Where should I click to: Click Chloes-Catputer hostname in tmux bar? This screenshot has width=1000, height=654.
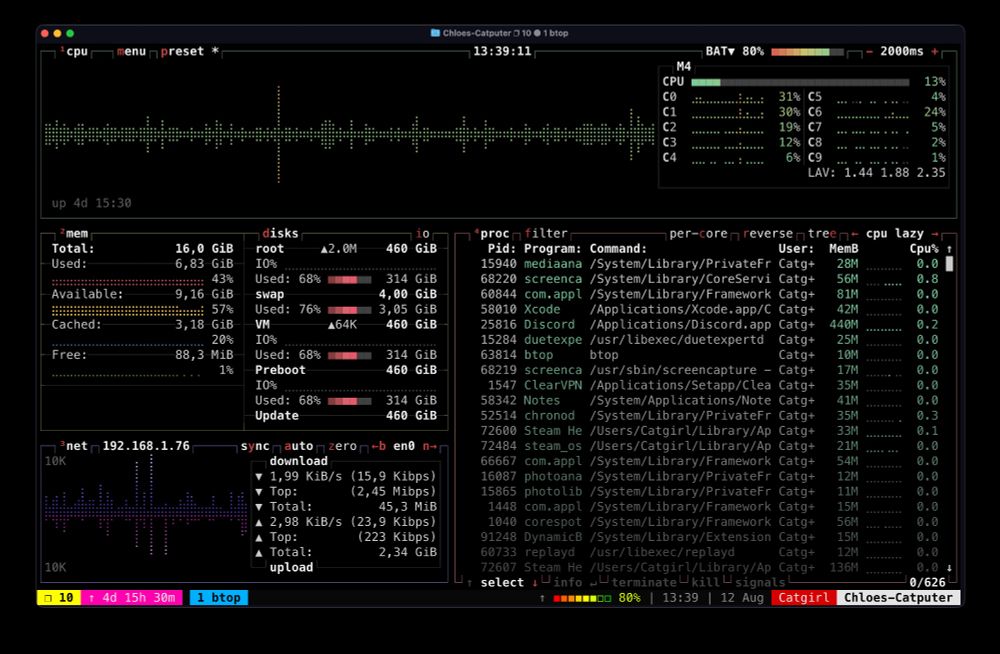898,598
